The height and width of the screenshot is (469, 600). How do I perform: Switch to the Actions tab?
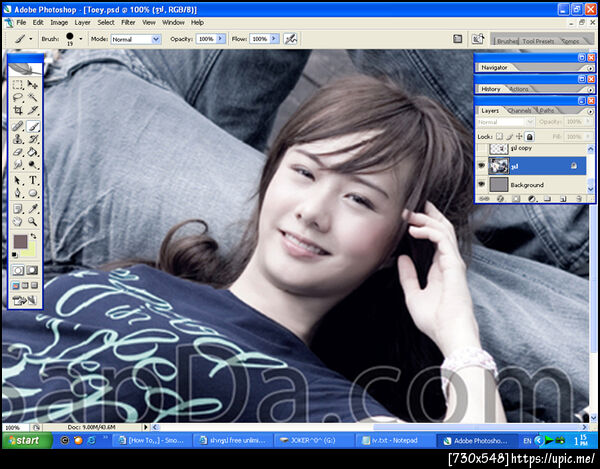[x=520, y=89]
